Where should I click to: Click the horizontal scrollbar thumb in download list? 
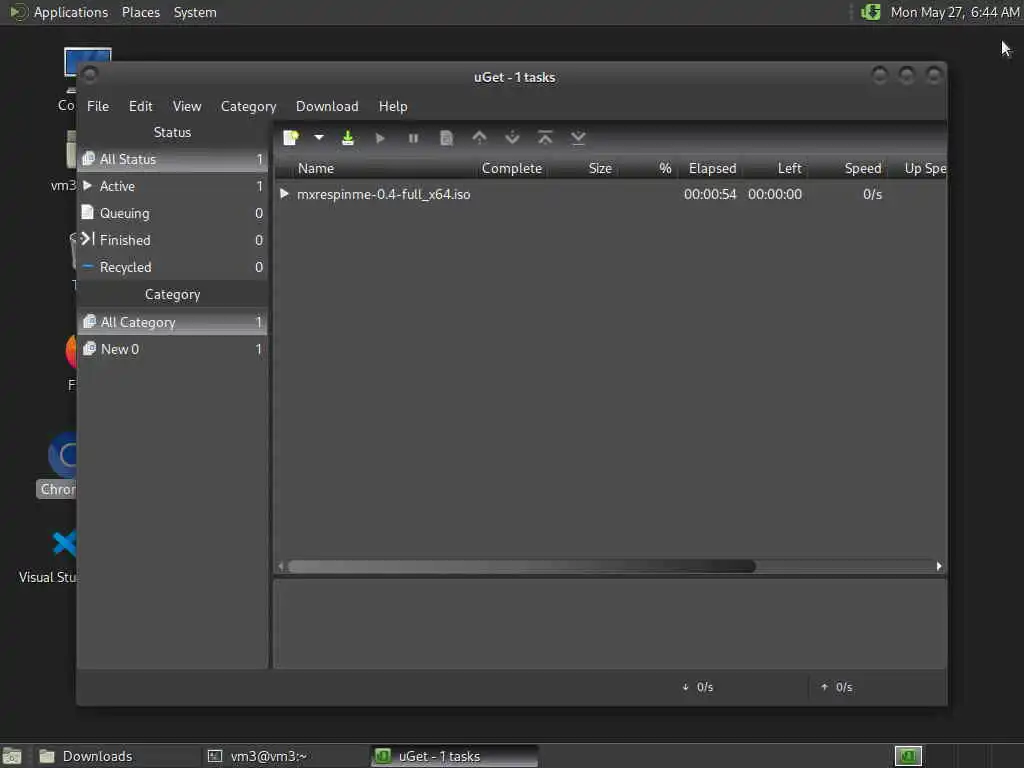coord(521,566)
